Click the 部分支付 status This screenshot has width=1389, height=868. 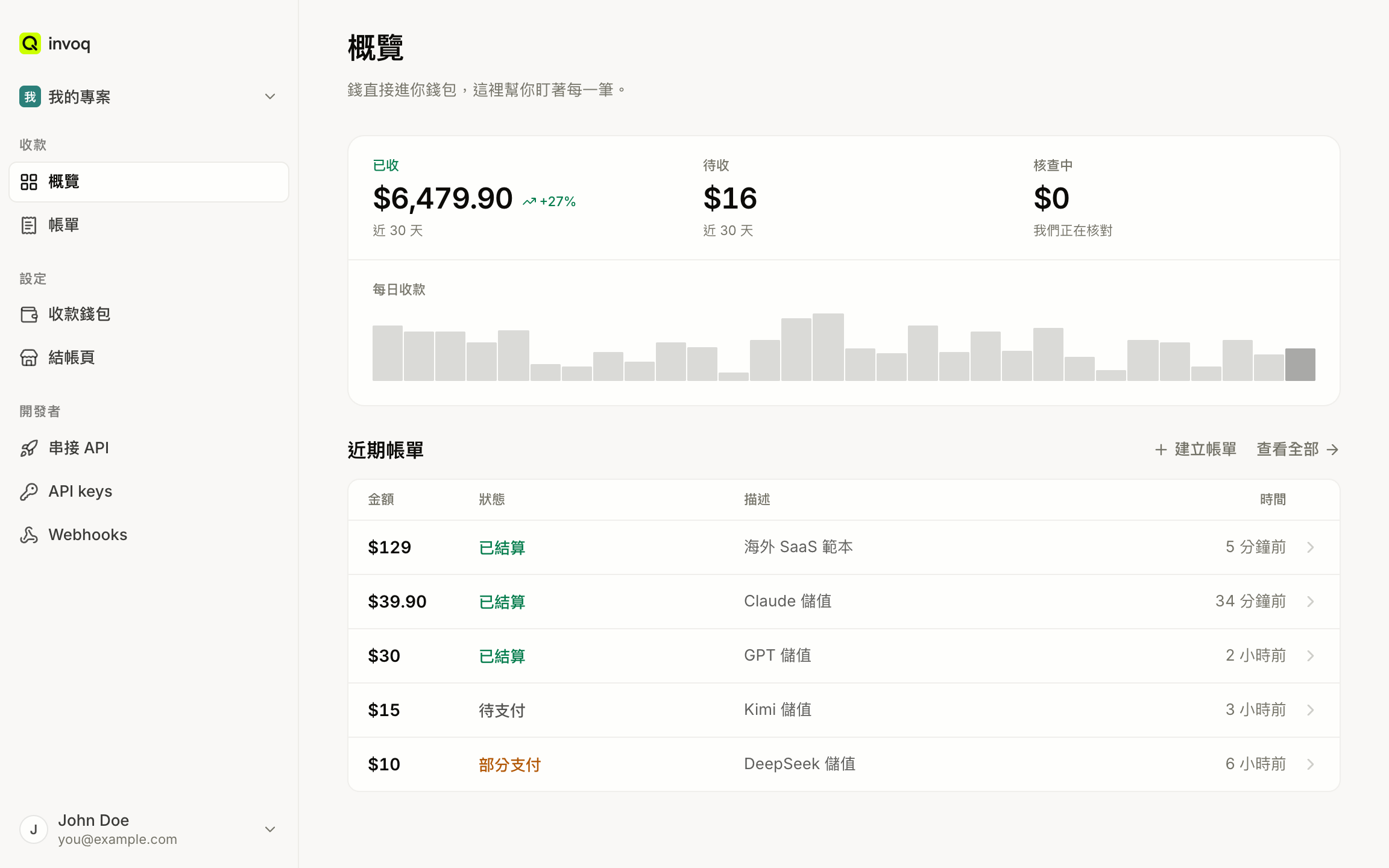click(510, 764)
